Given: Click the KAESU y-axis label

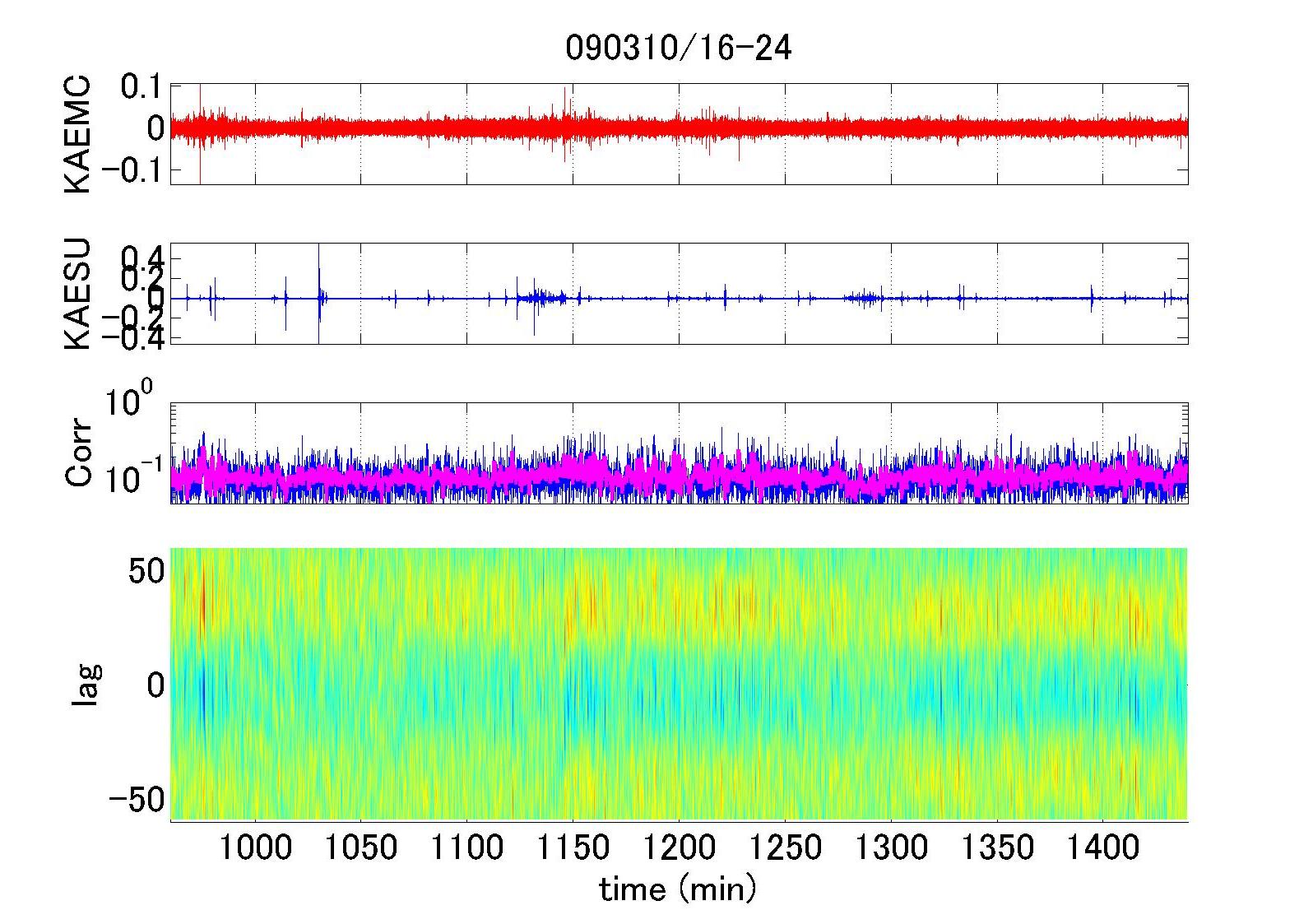Looking at the screenshot, I should tap(78, 295).
